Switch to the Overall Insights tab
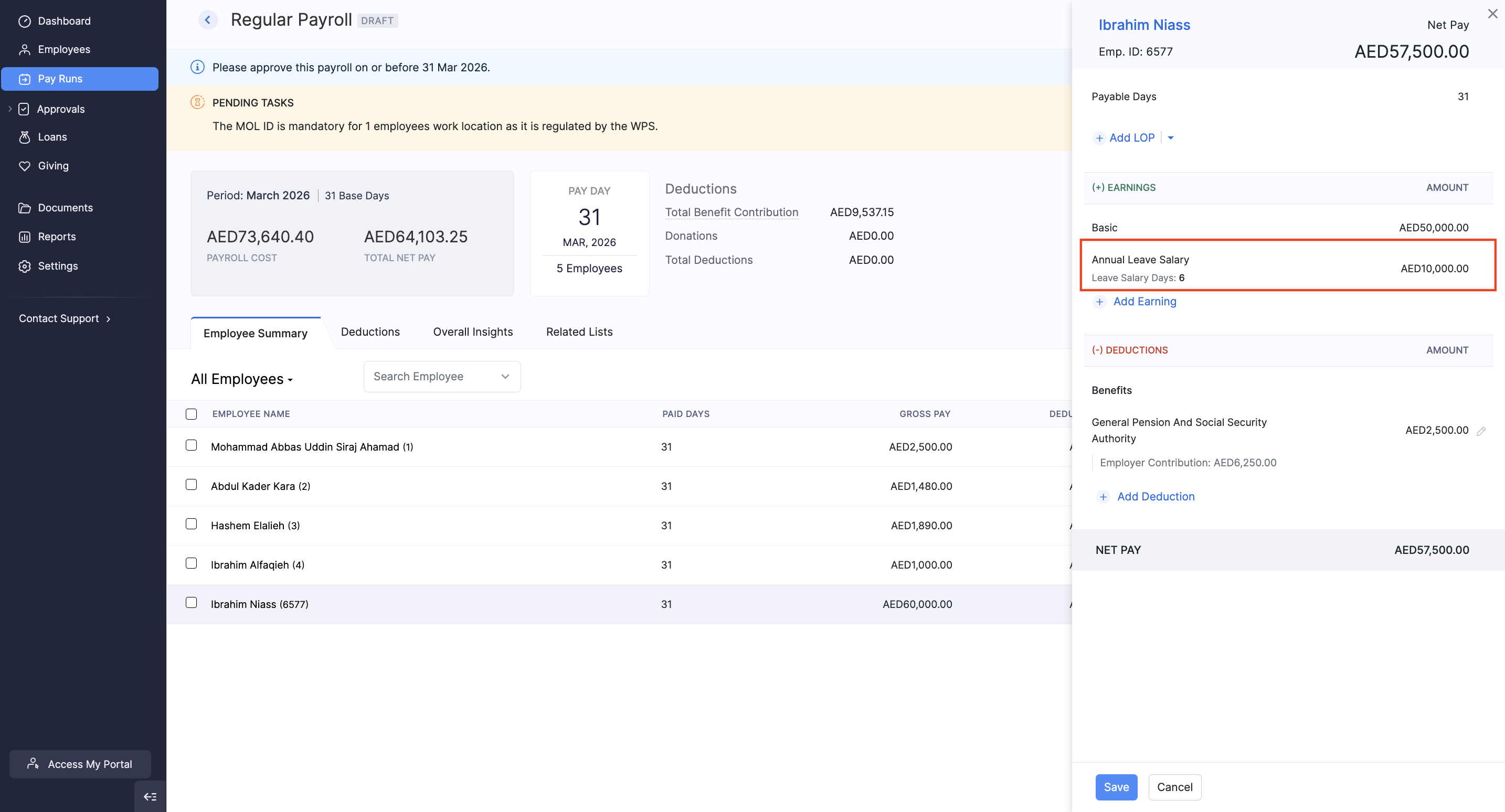Viewport: 1505px width, 812px height. coord(473,332)
